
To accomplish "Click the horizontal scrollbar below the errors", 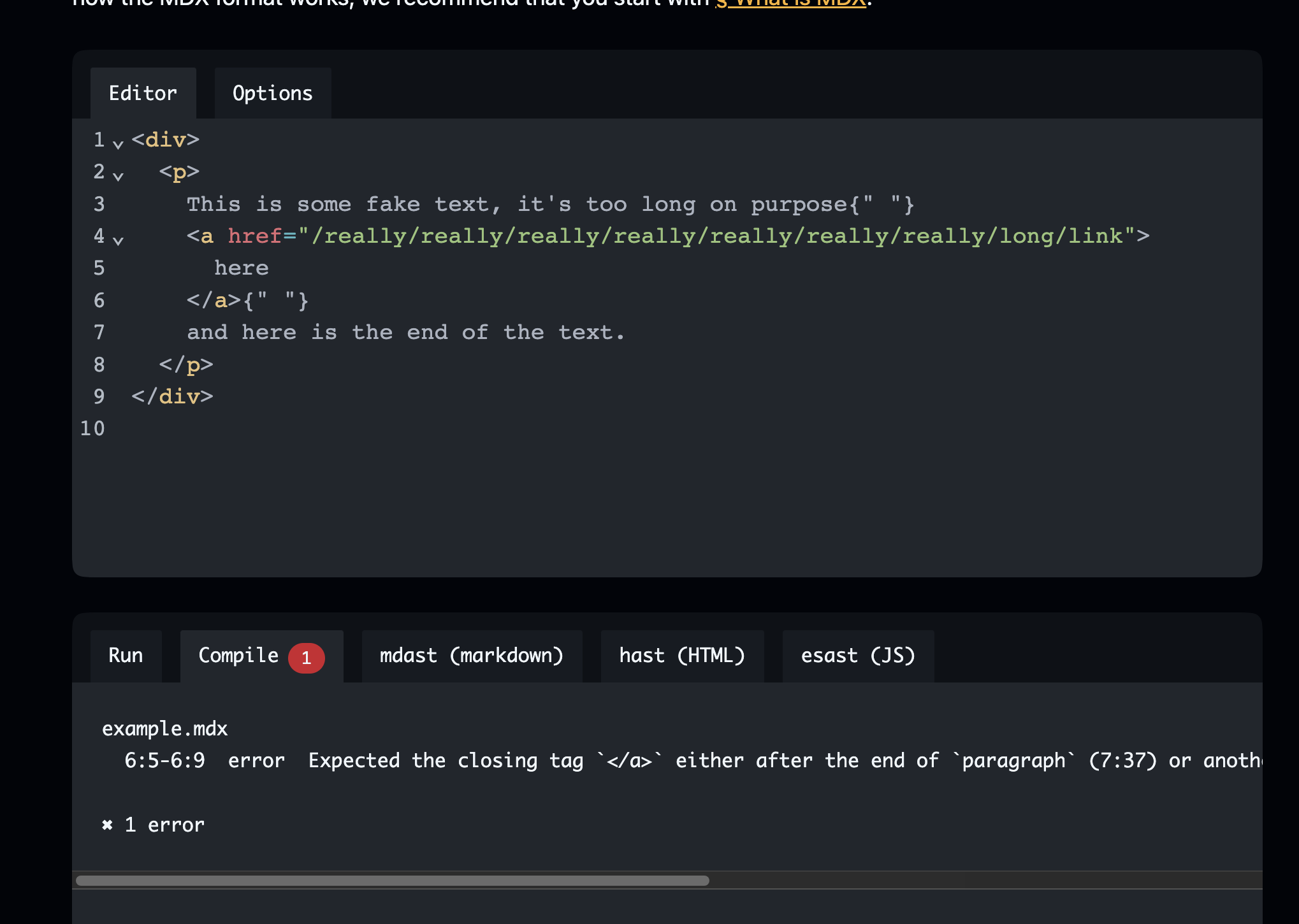I will [x=392, y=881].
